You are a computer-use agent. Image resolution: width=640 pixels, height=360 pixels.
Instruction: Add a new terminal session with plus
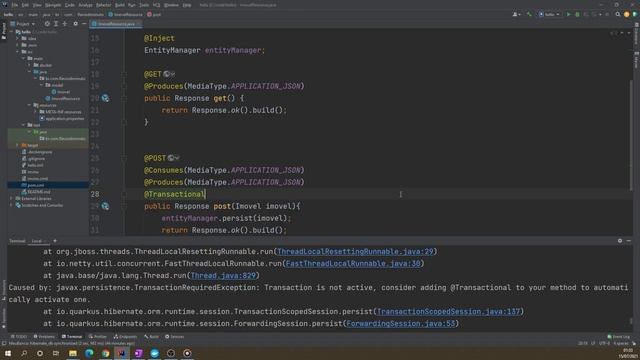tap(55, 241)
